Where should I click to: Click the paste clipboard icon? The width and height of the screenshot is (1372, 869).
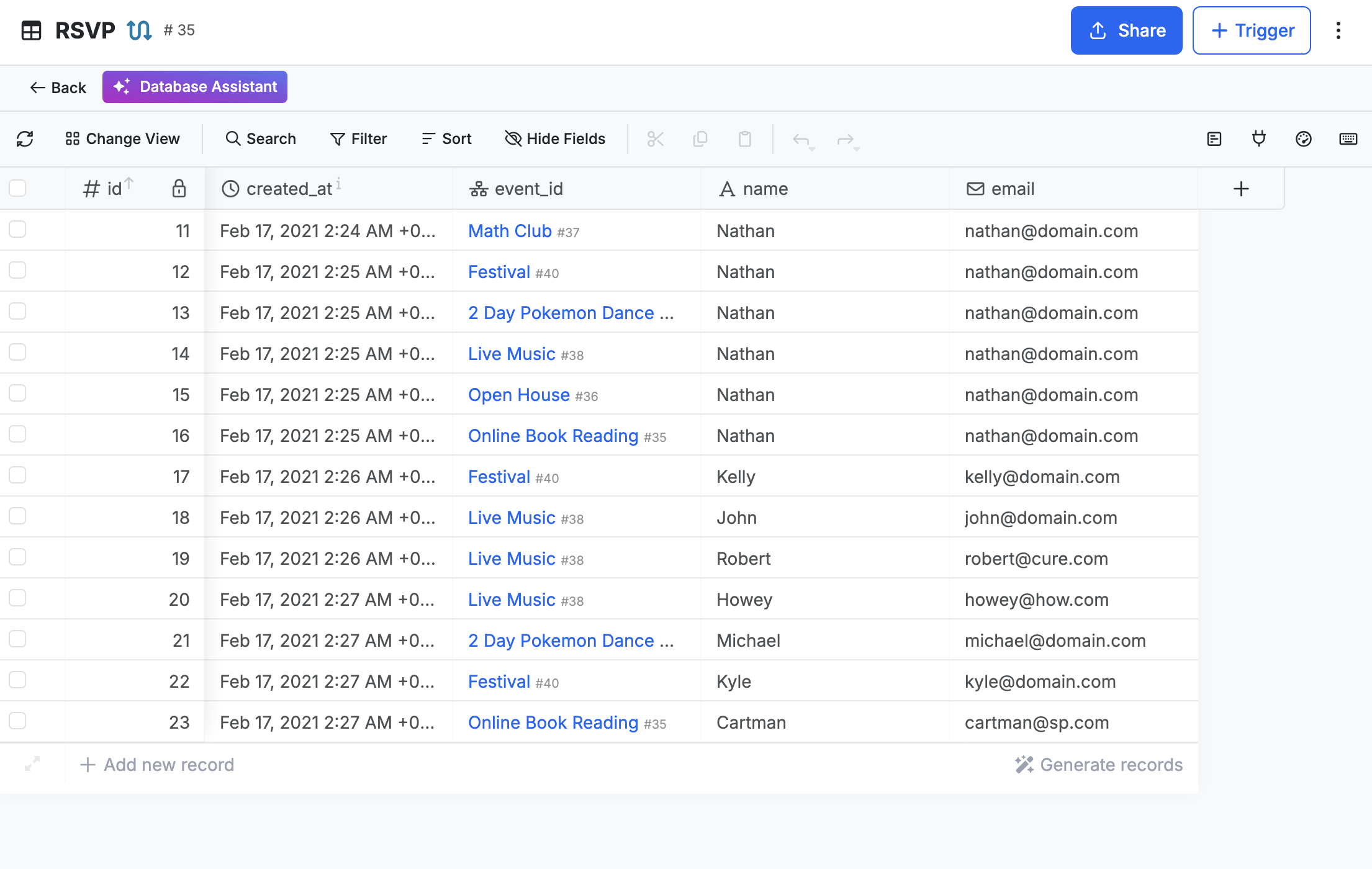(x=745, y=139)
